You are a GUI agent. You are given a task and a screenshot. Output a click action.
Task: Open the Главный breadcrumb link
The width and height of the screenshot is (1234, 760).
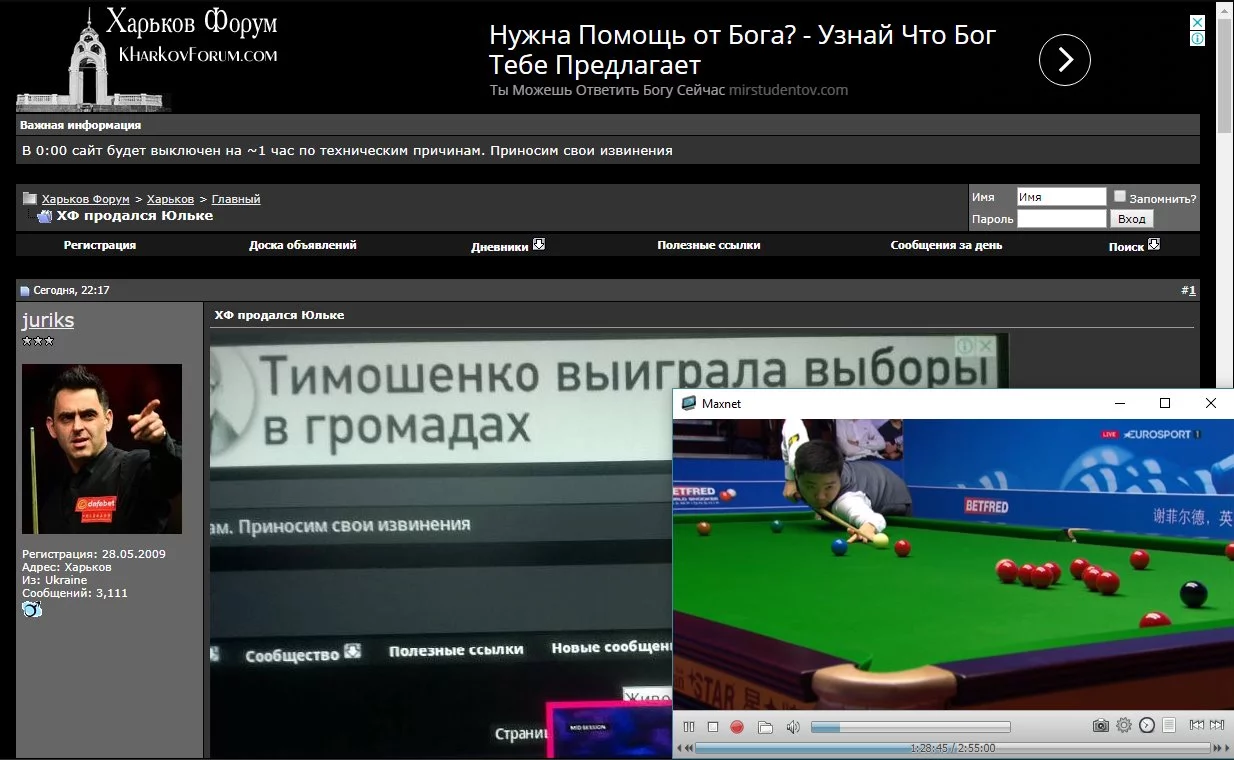pyautogui.click(x=236, y=199)
